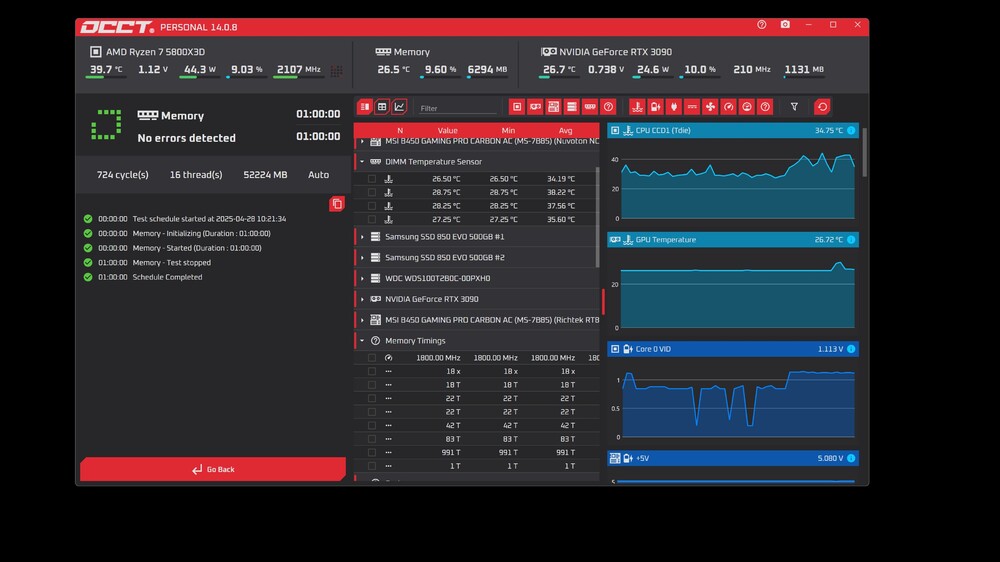Tick the 1800.00 MHz memory timing checkbox

[x=372, y=358]
